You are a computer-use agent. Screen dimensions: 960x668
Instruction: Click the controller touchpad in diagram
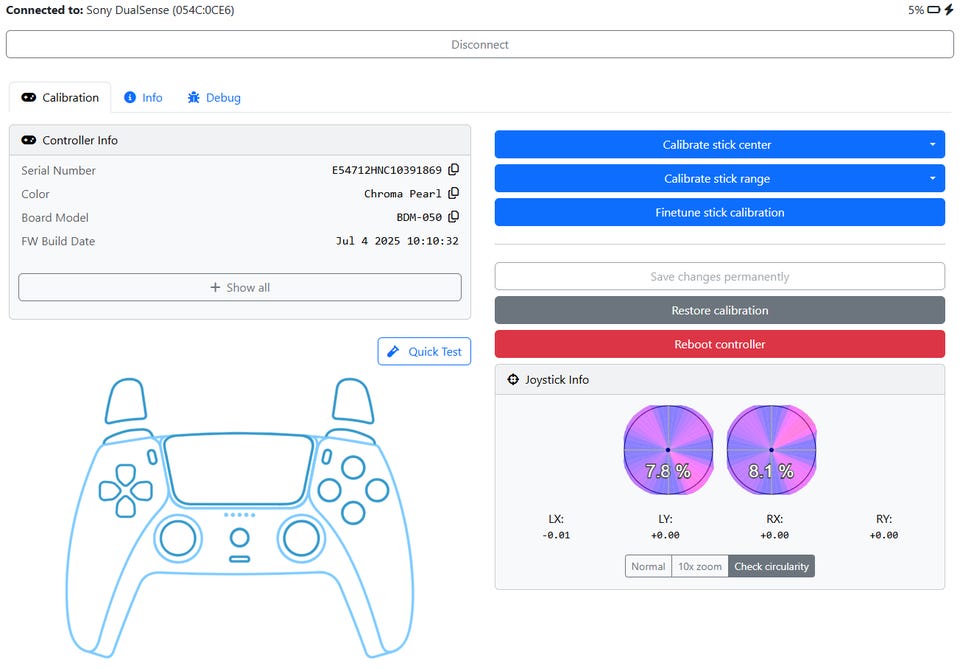click(x=239, y=470)
